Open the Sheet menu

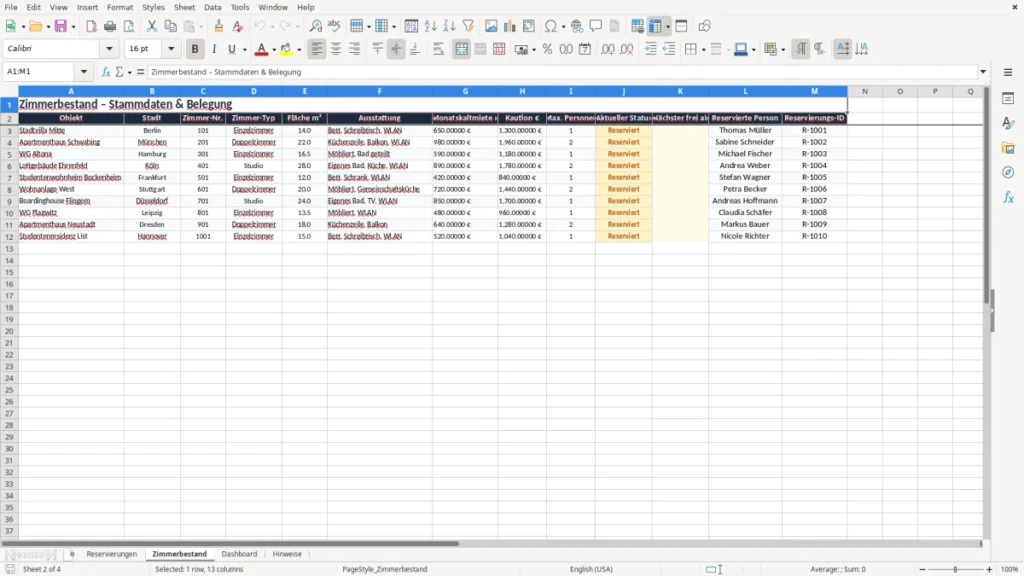tap(184, 7)
